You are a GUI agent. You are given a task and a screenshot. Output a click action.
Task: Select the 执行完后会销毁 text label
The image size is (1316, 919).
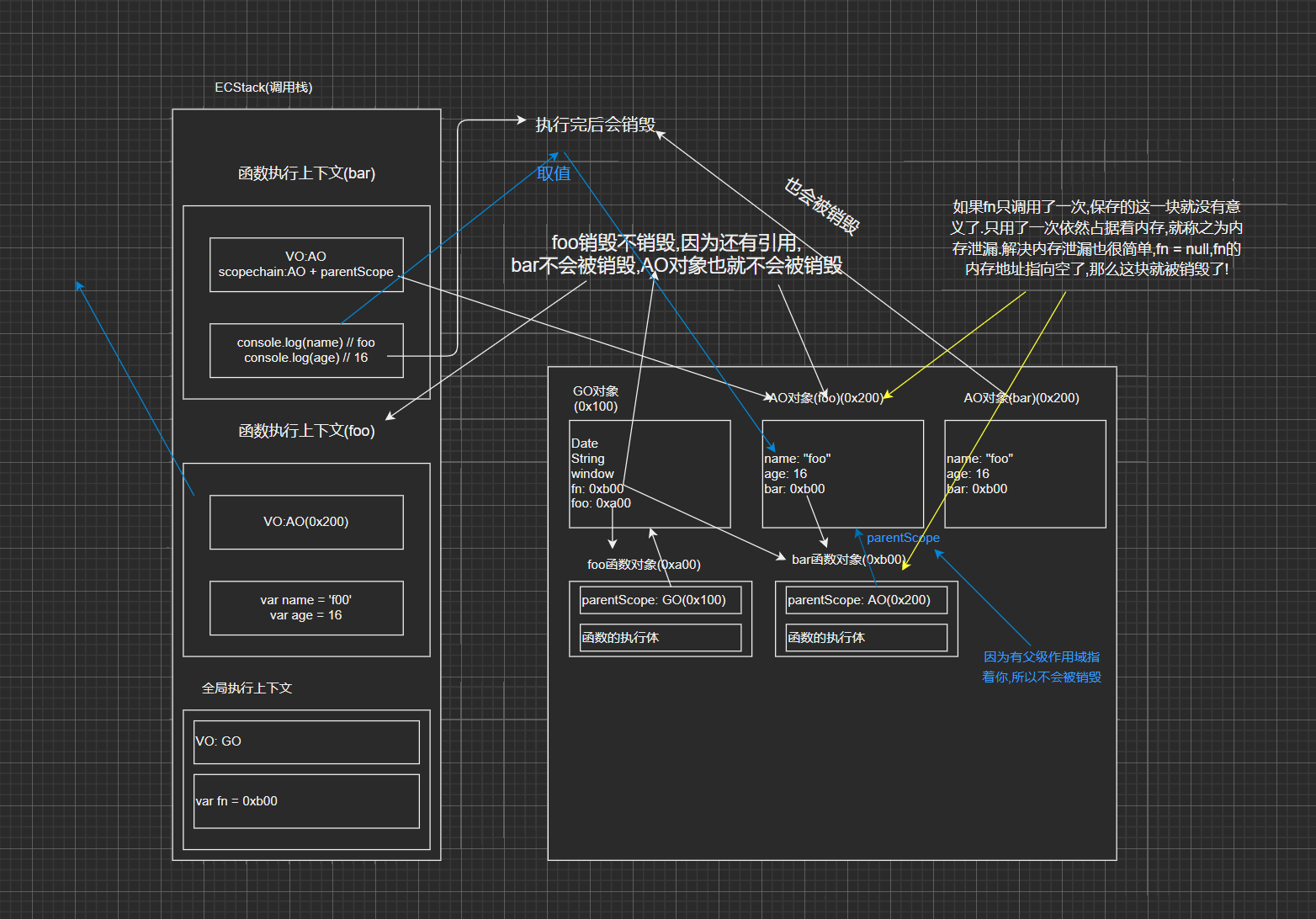[596, 125]
